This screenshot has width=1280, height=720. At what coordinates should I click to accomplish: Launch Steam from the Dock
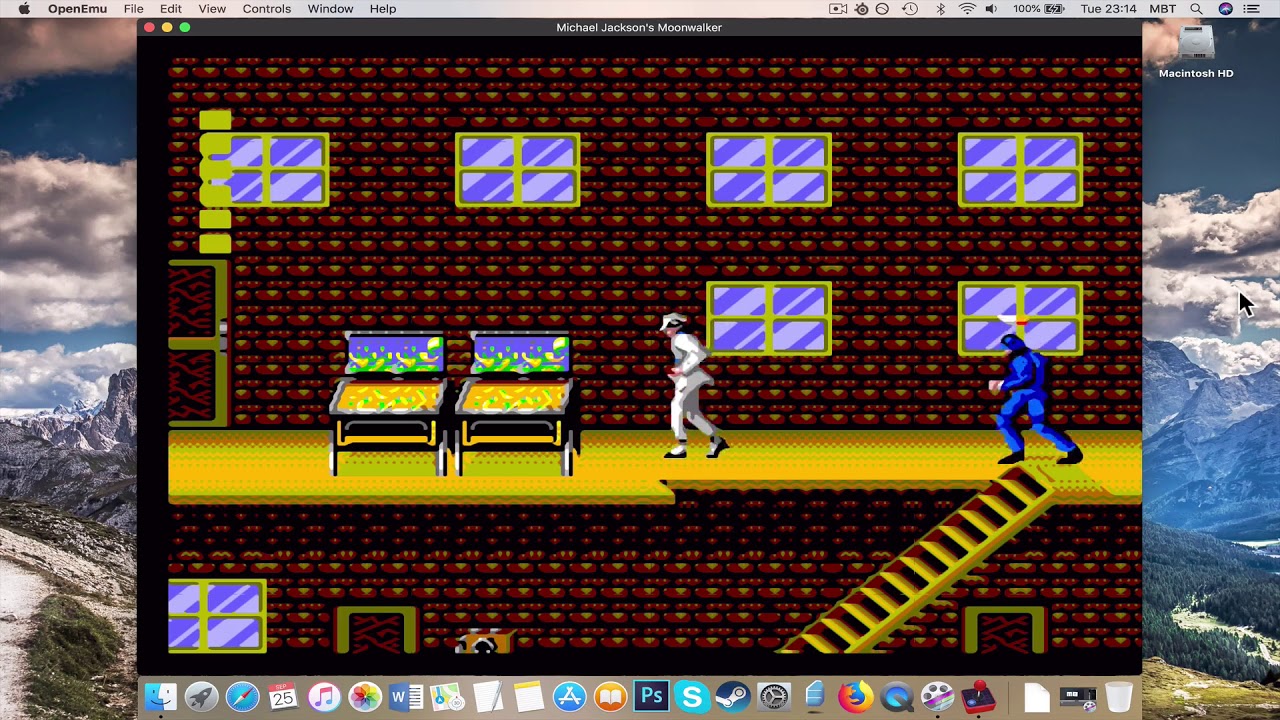[x=733, y=697]
